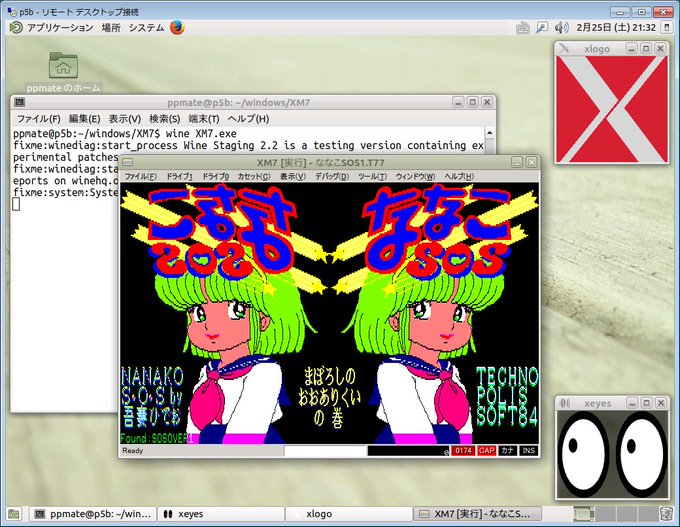
Task: Click the remote desktop title bar icon
Action: [12, 12]
